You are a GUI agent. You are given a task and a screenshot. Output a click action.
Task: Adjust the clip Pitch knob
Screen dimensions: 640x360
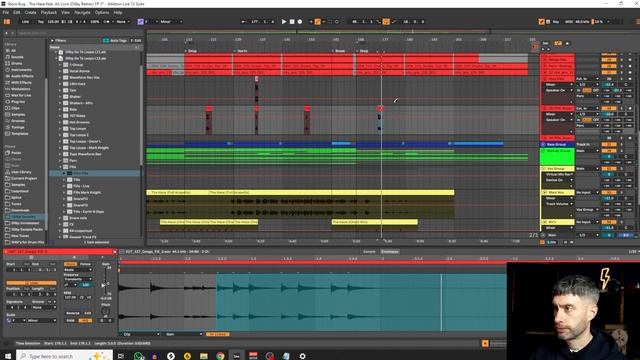(105, 311)
